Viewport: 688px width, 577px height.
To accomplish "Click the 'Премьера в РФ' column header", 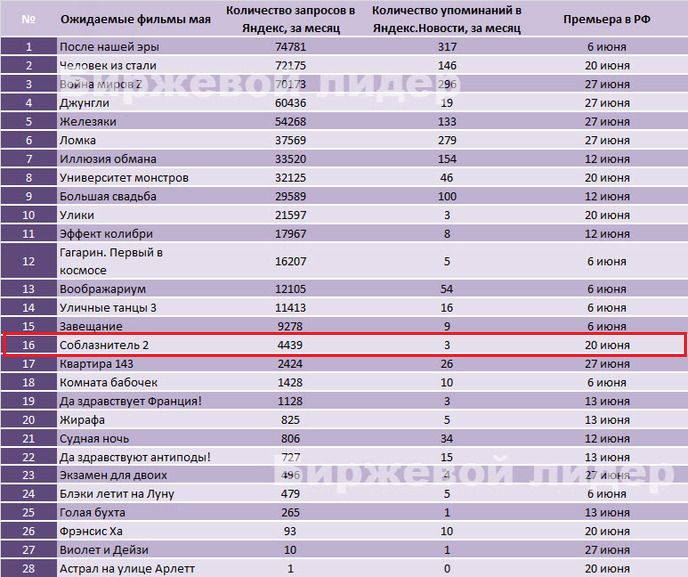I will 607,19.
